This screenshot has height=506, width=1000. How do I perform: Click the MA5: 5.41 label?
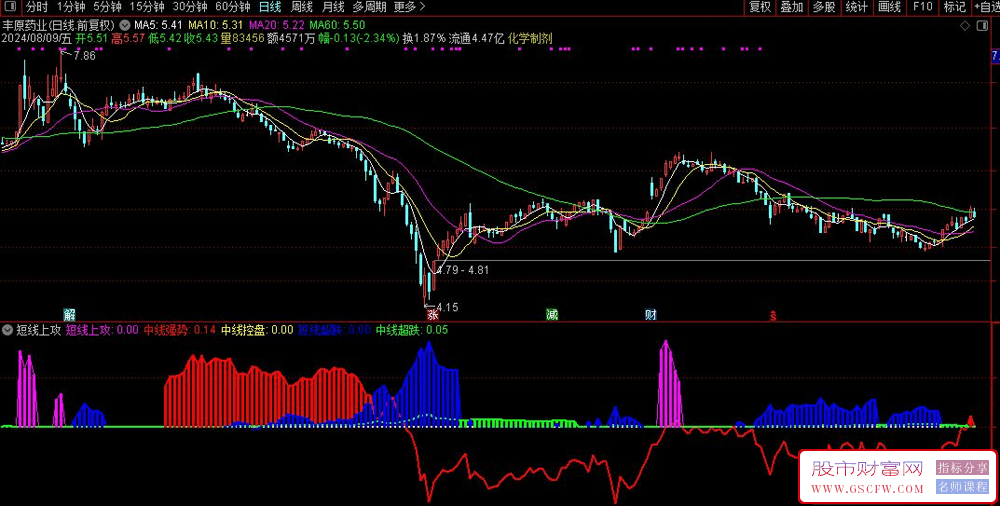click(159, 26)
